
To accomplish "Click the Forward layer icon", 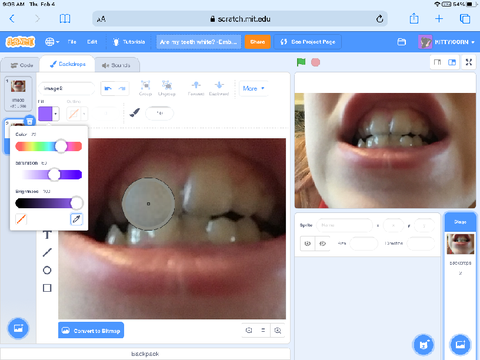I will coord(196,88).
